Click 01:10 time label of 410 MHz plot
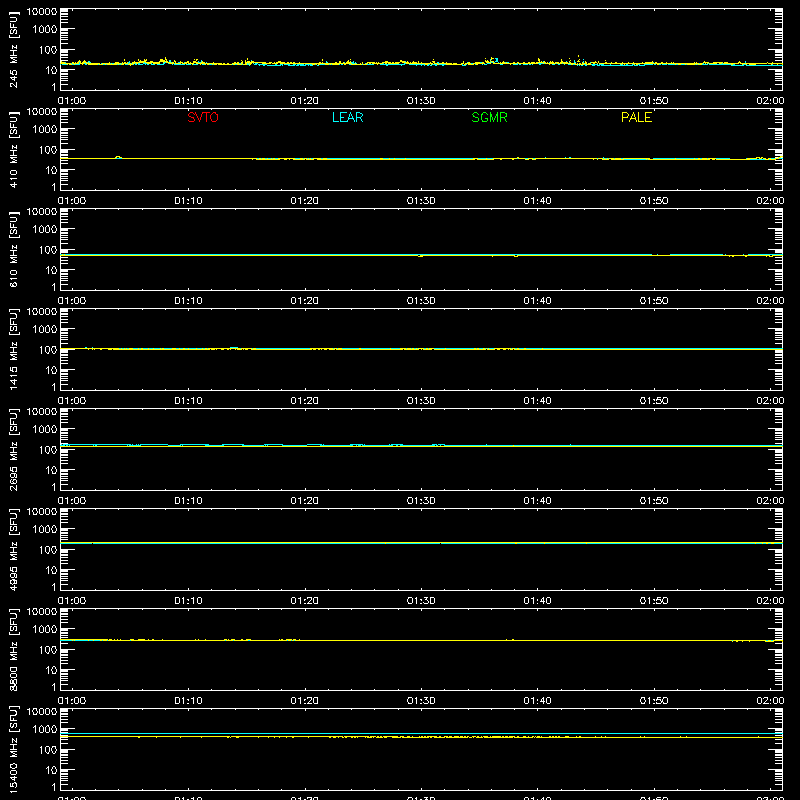Viewport: 800px width, 800px height. [x=188, y=201]
